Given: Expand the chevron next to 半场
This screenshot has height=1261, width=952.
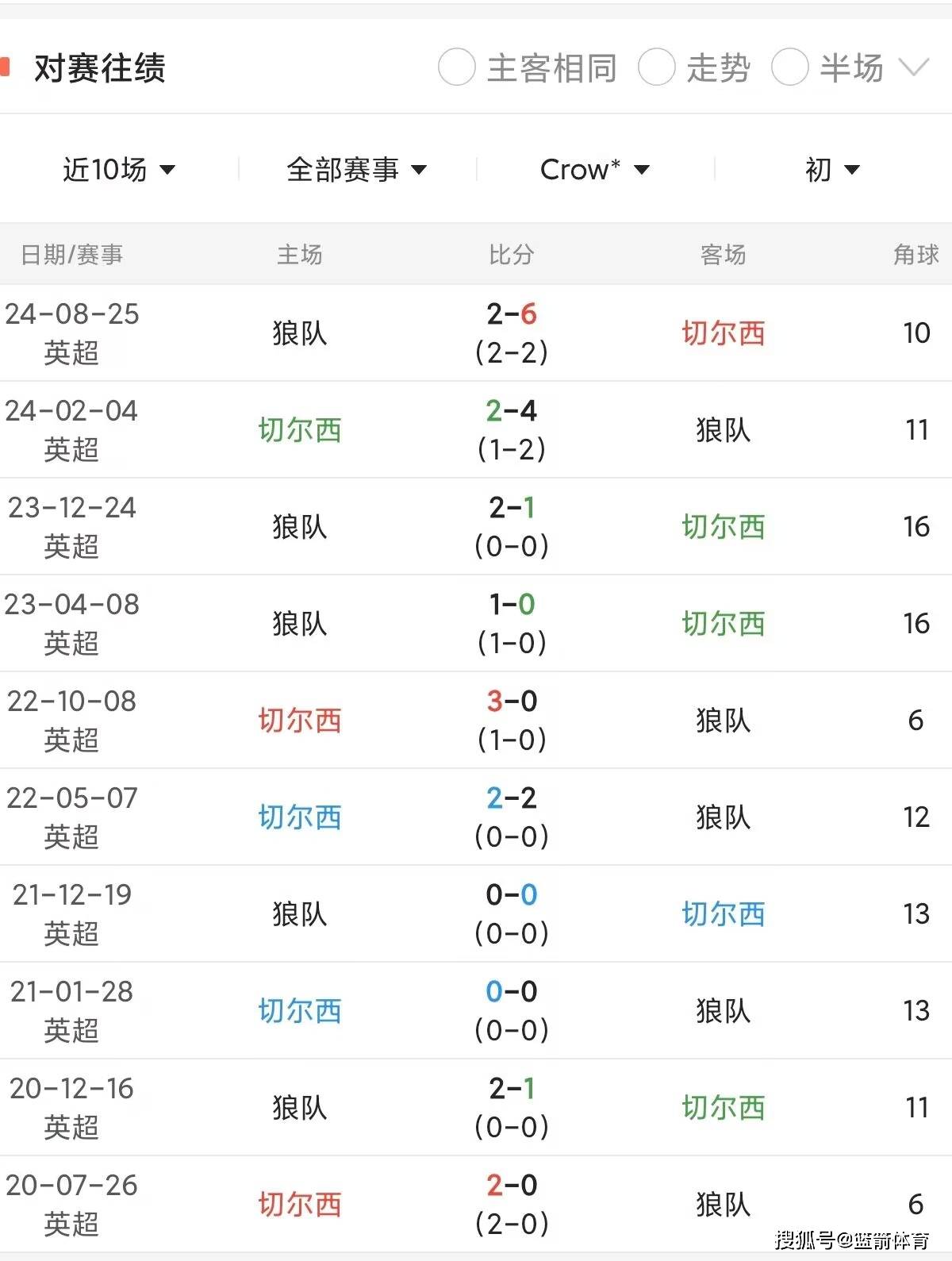Looking at the screenshot, I should pos(914,68).
